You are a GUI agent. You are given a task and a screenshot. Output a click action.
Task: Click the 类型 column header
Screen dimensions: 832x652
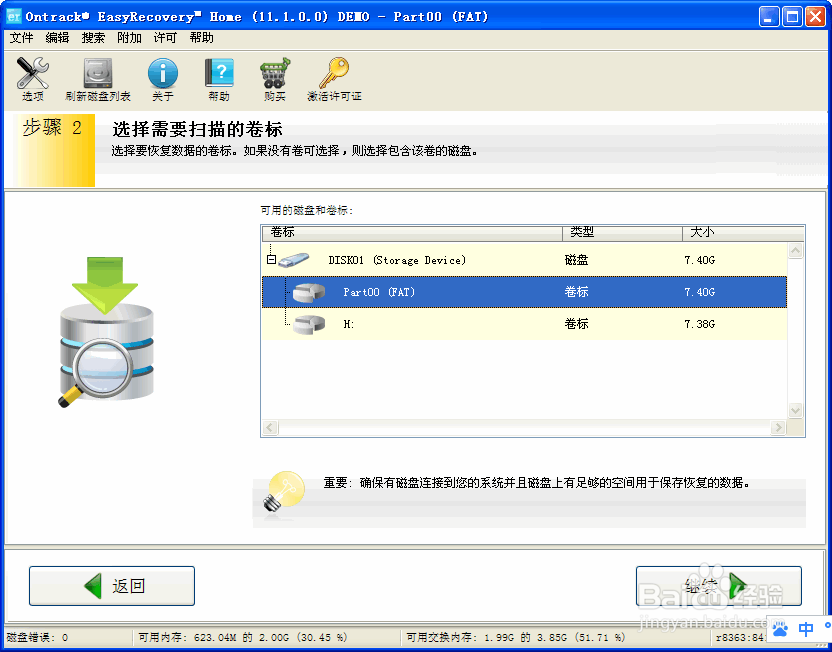pyautogui.click(x=622, y=233)
